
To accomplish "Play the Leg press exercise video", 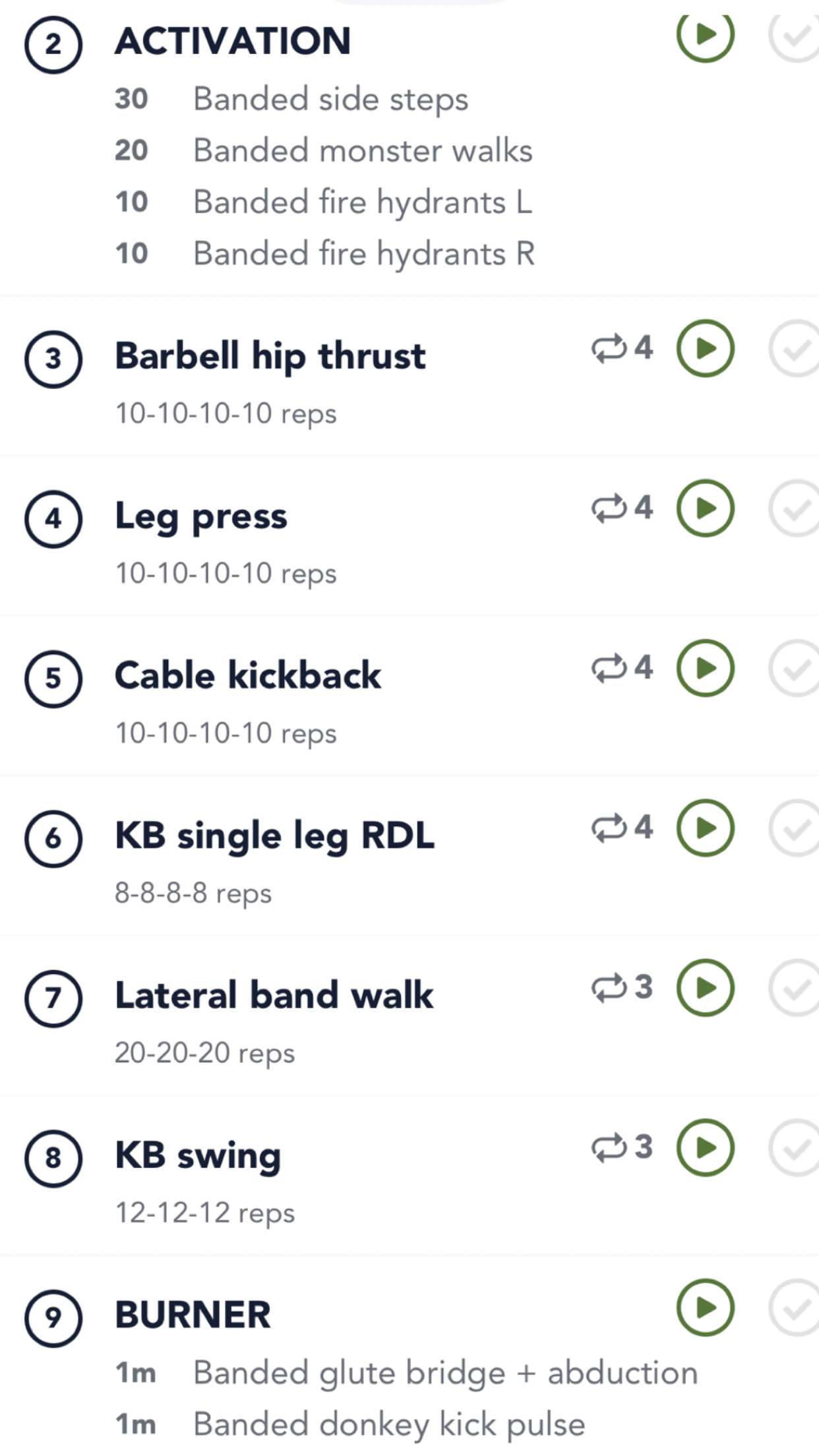I will click(705, 508).
